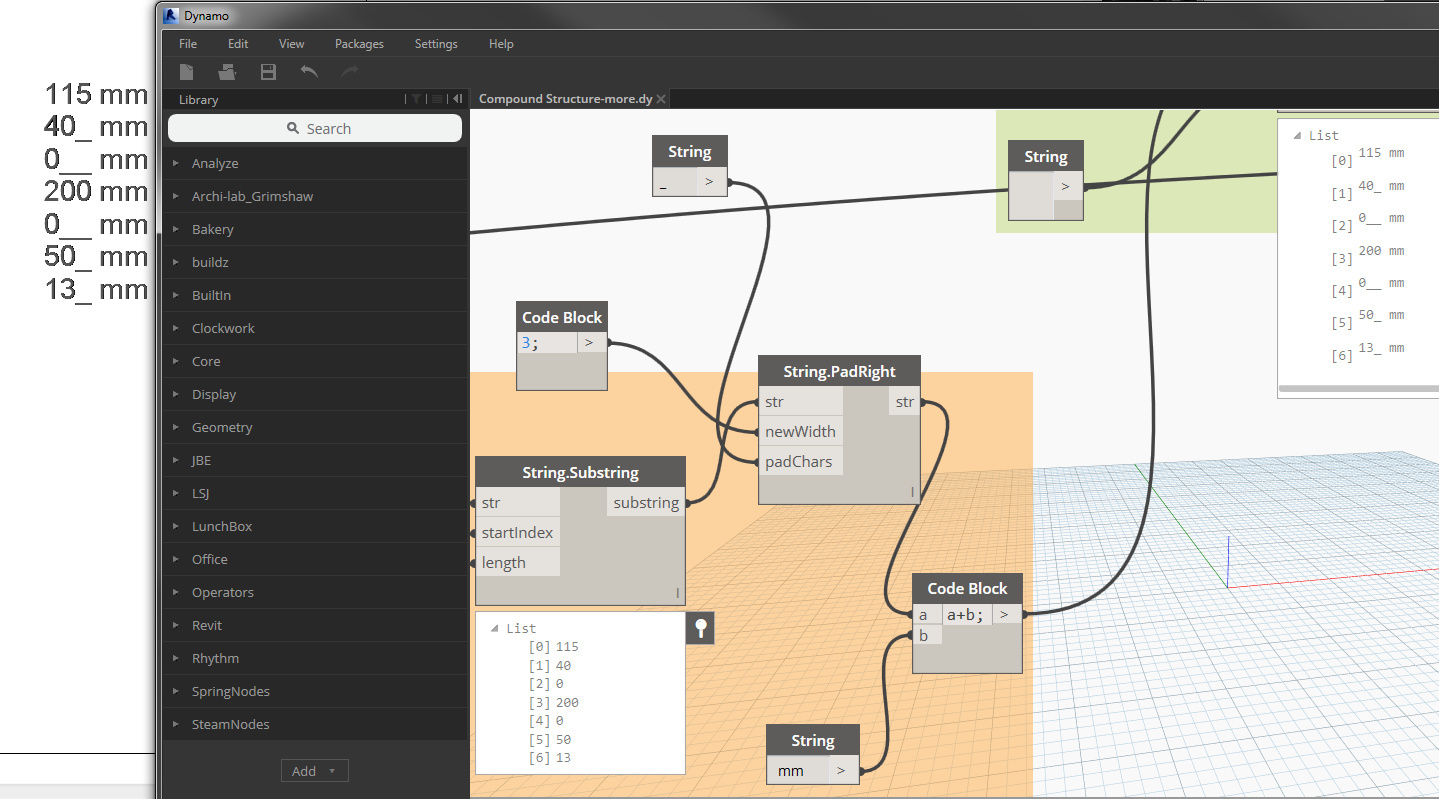Click the Open file folder icon
This screenshot has width=1439, height=799.
227,72
